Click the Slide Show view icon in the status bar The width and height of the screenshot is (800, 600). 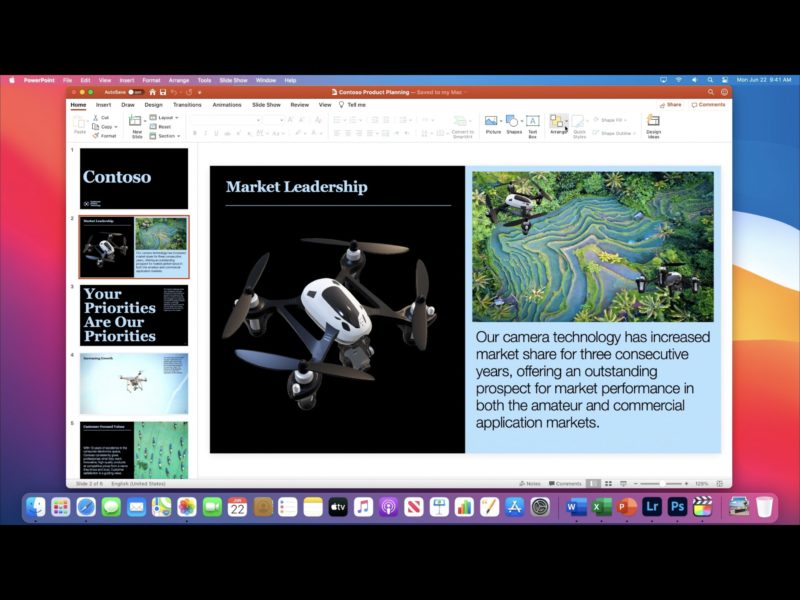[x=623, y=483]
